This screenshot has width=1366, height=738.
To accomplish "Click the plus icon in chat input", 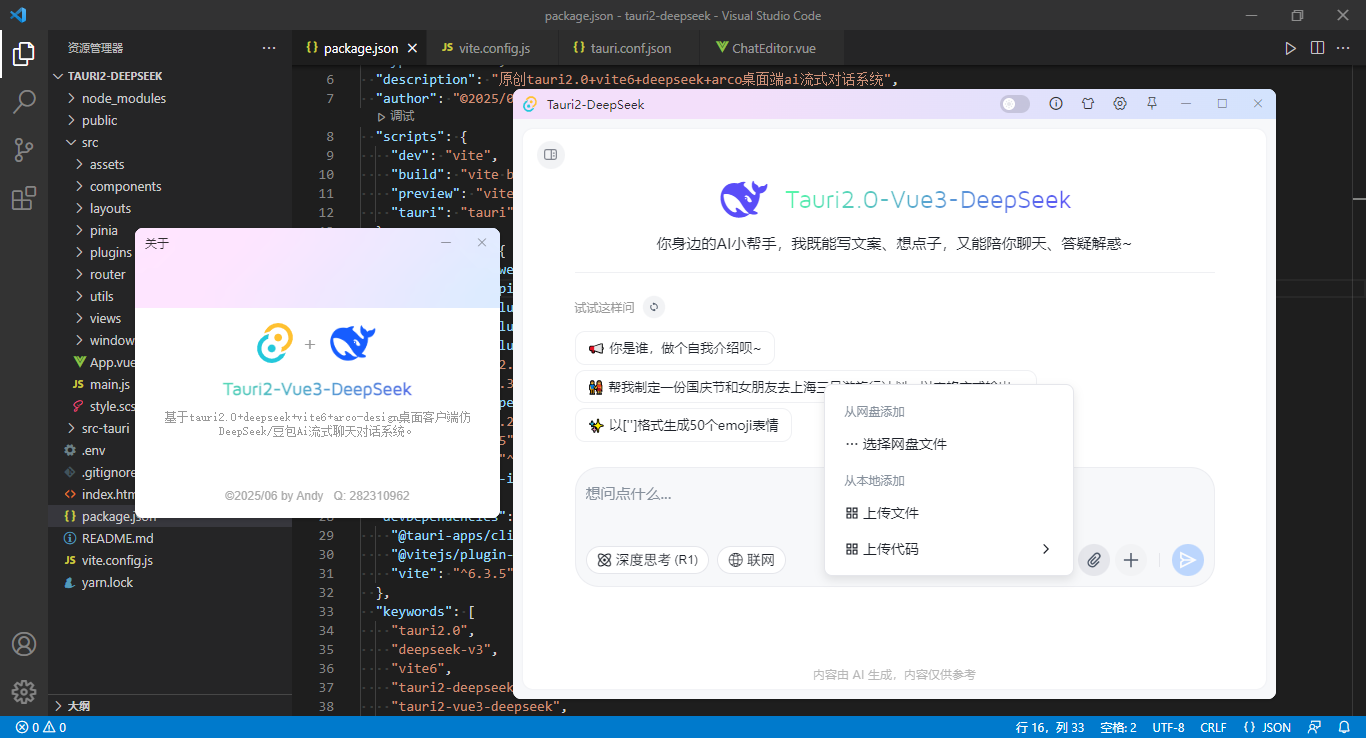I will (x=1131, y=560).
